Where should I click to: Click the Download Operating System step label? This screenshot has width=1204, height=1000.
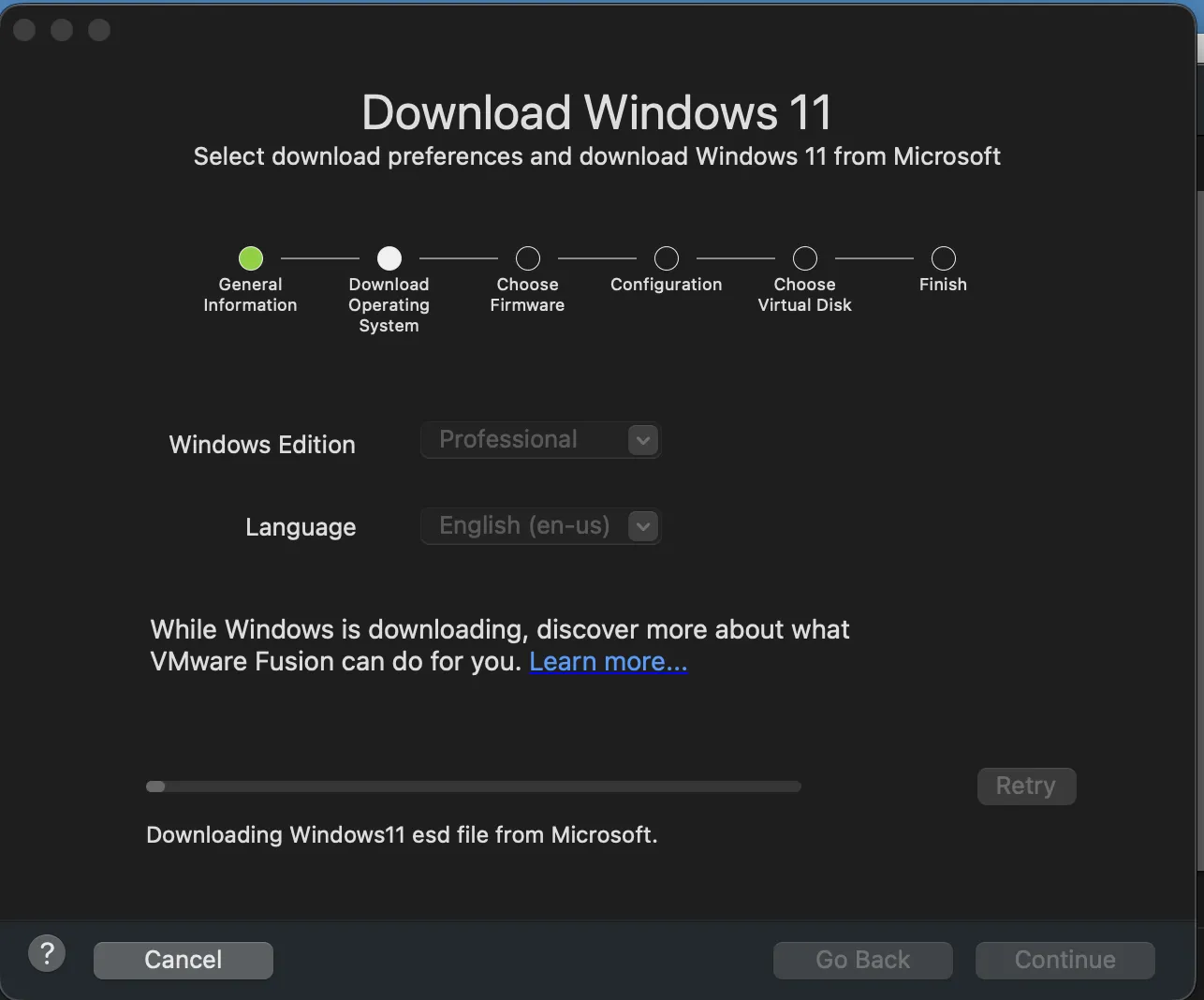click(x=389, y=305)
